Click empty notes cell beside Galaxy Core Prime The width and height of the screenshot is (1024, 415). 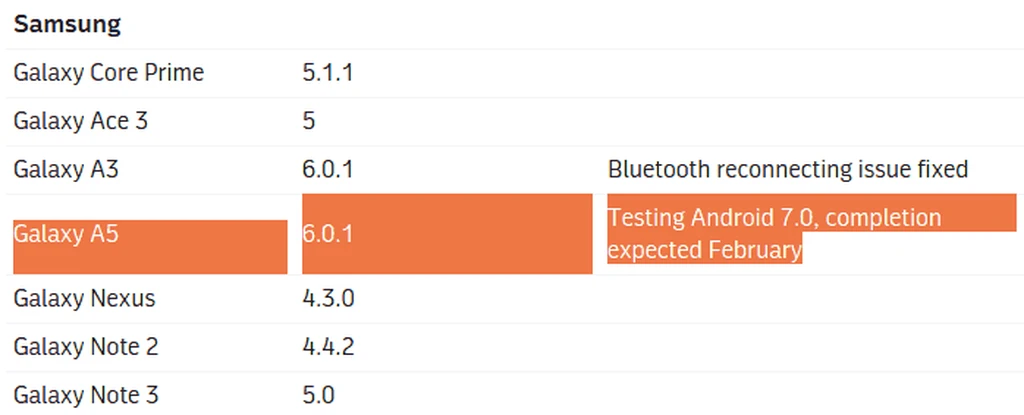click(x=812, y=73)
